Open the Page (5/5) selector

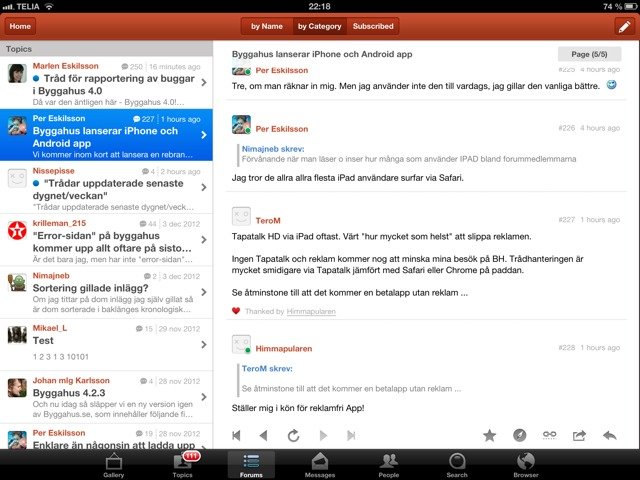pyautogui.click(x=589, y=54)
